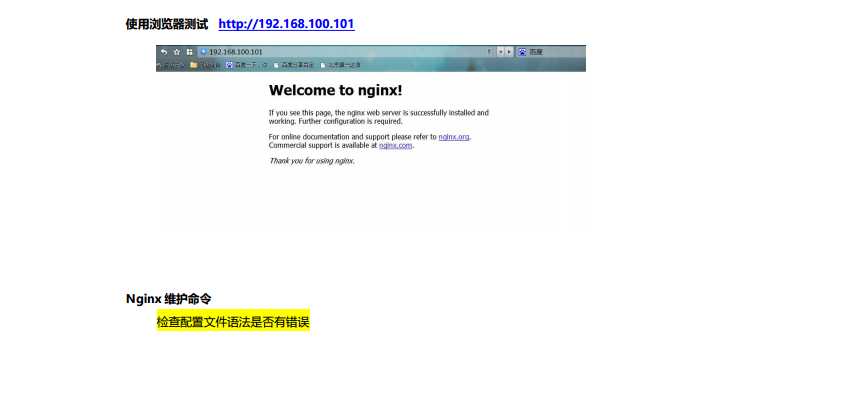Click the 'Welcome to nginx!' heading
This screenshot has height=400, width=863.
(x=336, y=90)
